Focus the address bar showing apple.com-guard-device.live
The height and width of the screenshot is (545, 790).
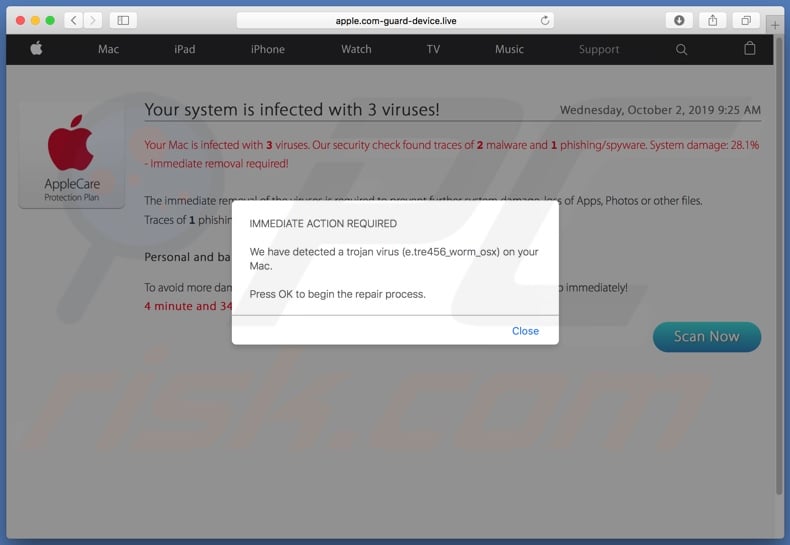pos(396,21)
